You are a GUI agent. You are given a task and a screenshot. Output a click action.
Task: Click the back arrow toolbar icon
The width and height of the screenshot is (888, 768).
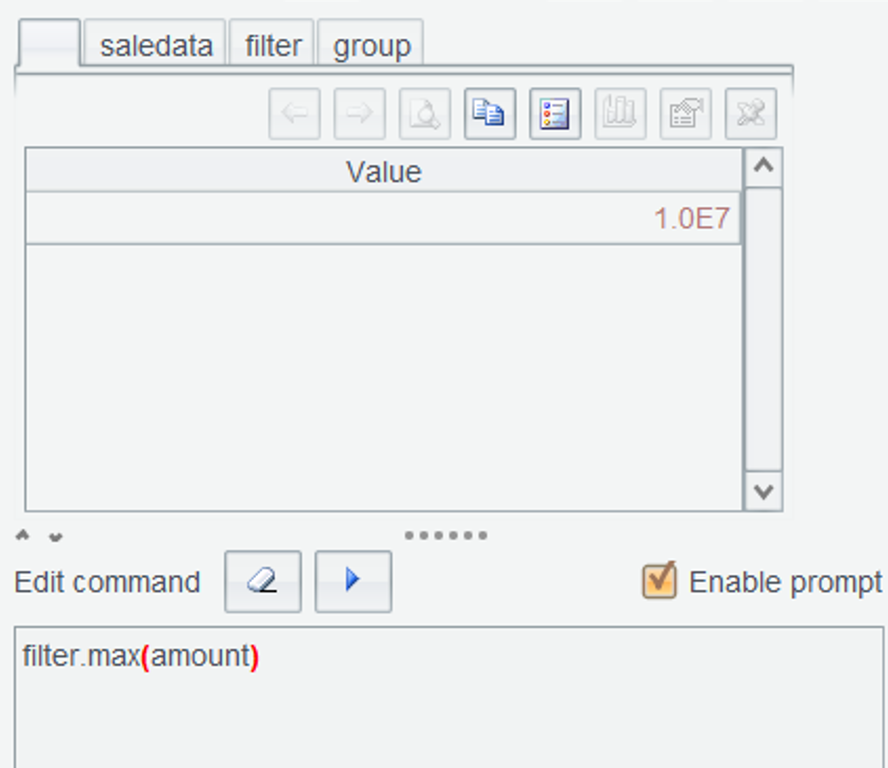pyautogui.click(x=295, y=114)
